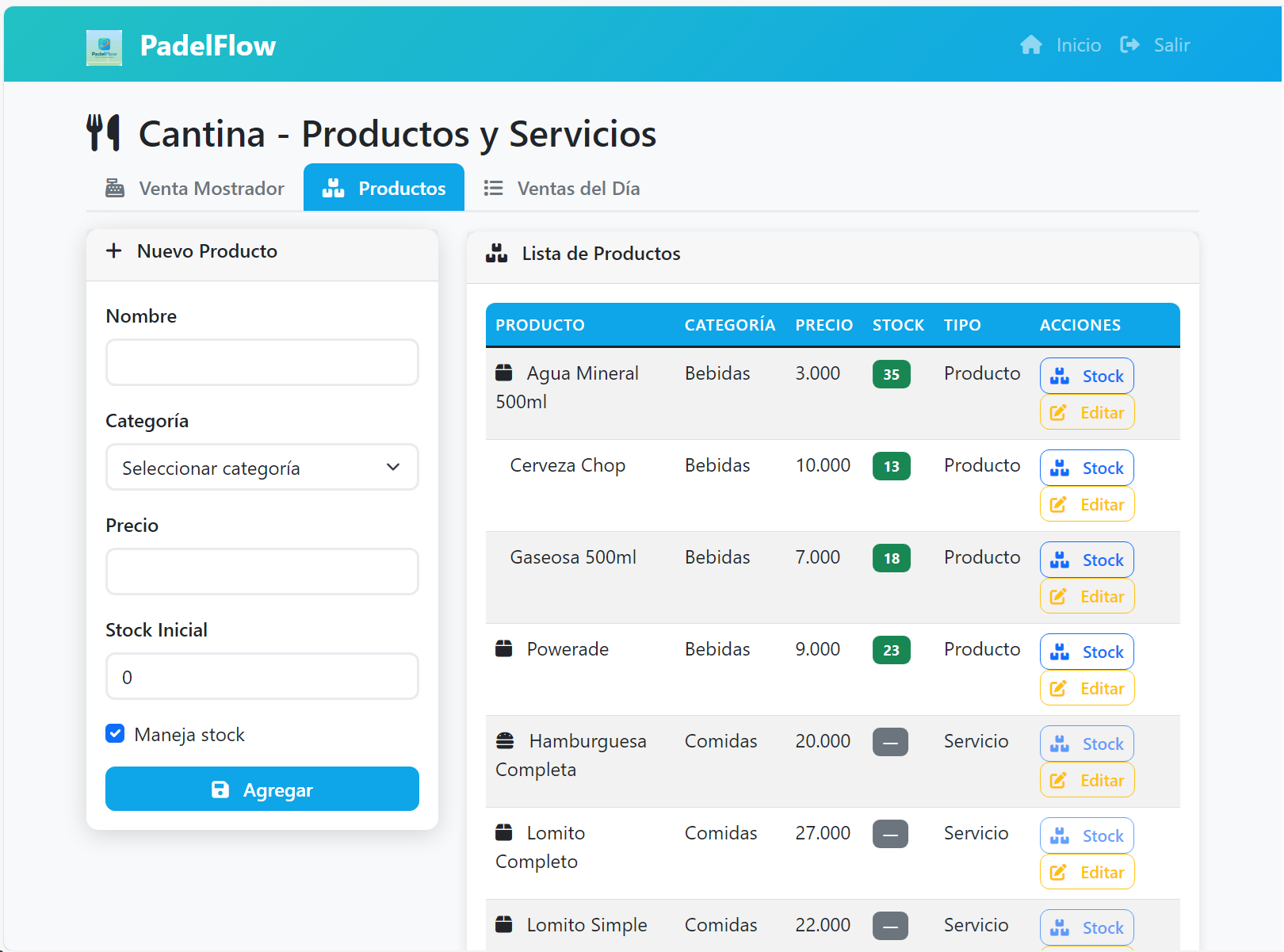The height and width of the screenshot is (952, 1284).
Task: Click the home icon beside Inicio
Action: 1030,45
